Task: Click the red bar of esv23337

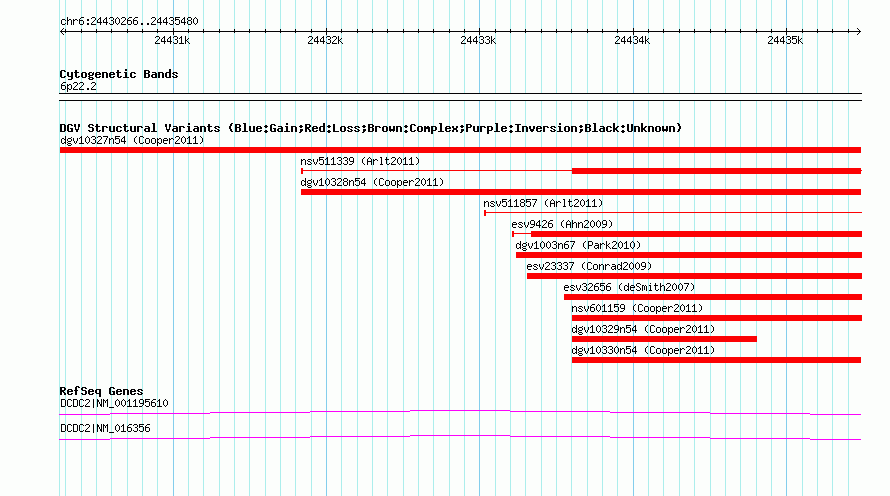Action: click(x=694, y=276)
